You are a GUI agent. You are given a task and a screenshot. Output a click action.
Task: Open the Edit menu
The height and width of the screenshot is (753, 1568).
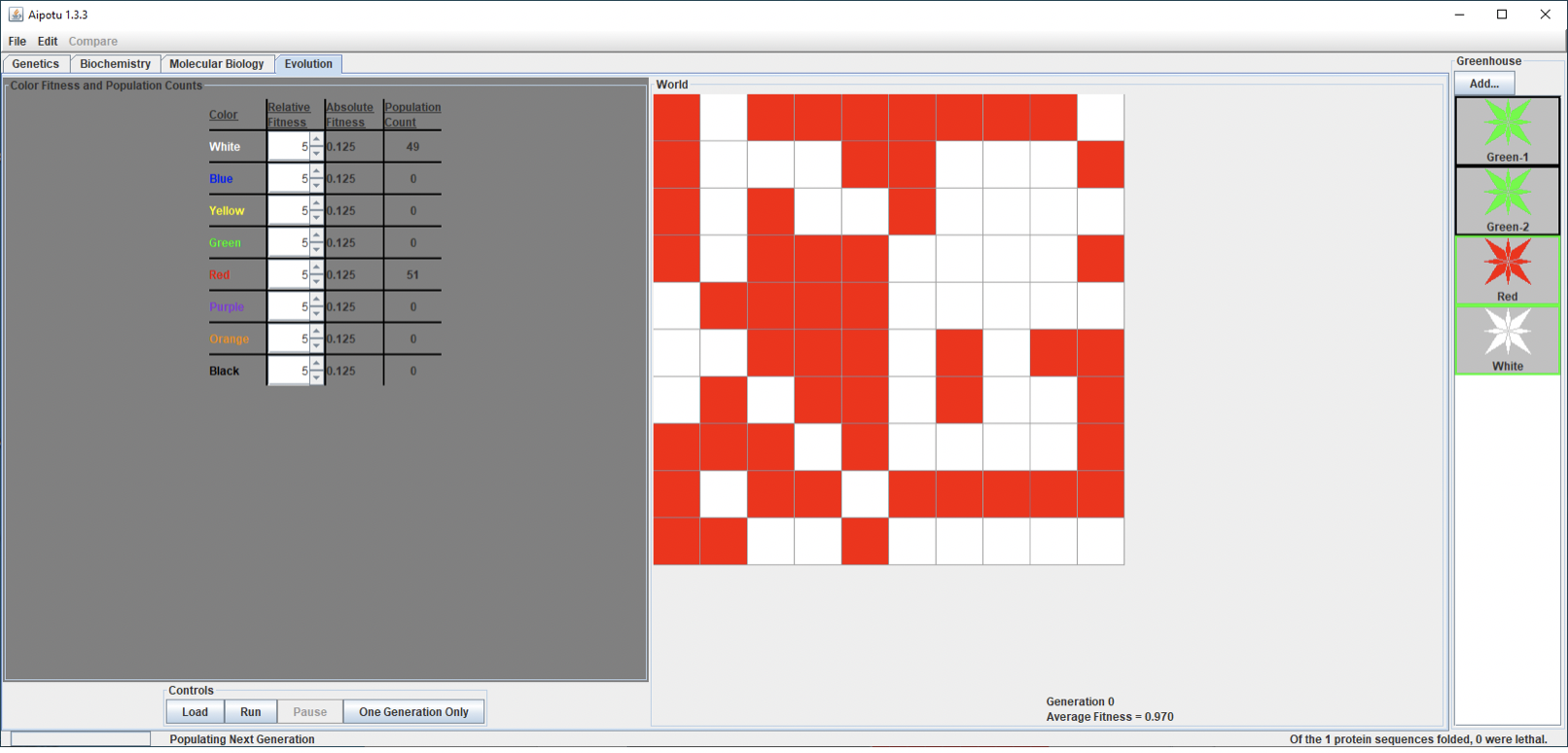pos(48,41)
